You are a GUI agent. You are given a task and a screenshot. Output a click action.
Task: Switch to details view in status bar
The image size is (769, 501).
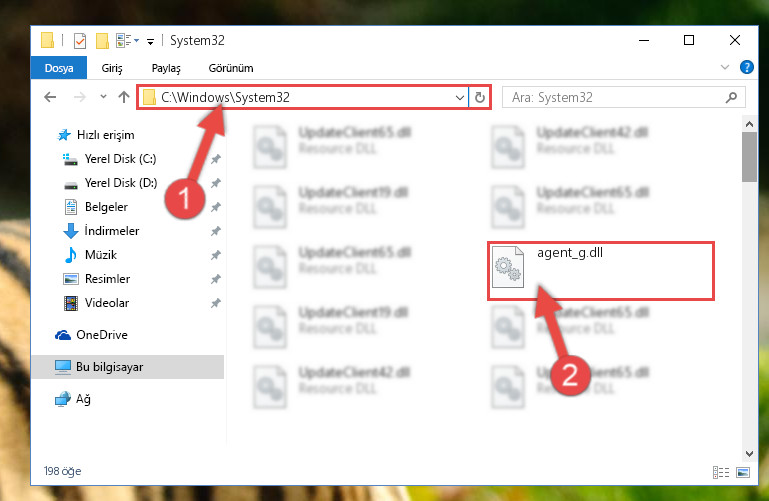pyautogui.click(x=720, y=472)
